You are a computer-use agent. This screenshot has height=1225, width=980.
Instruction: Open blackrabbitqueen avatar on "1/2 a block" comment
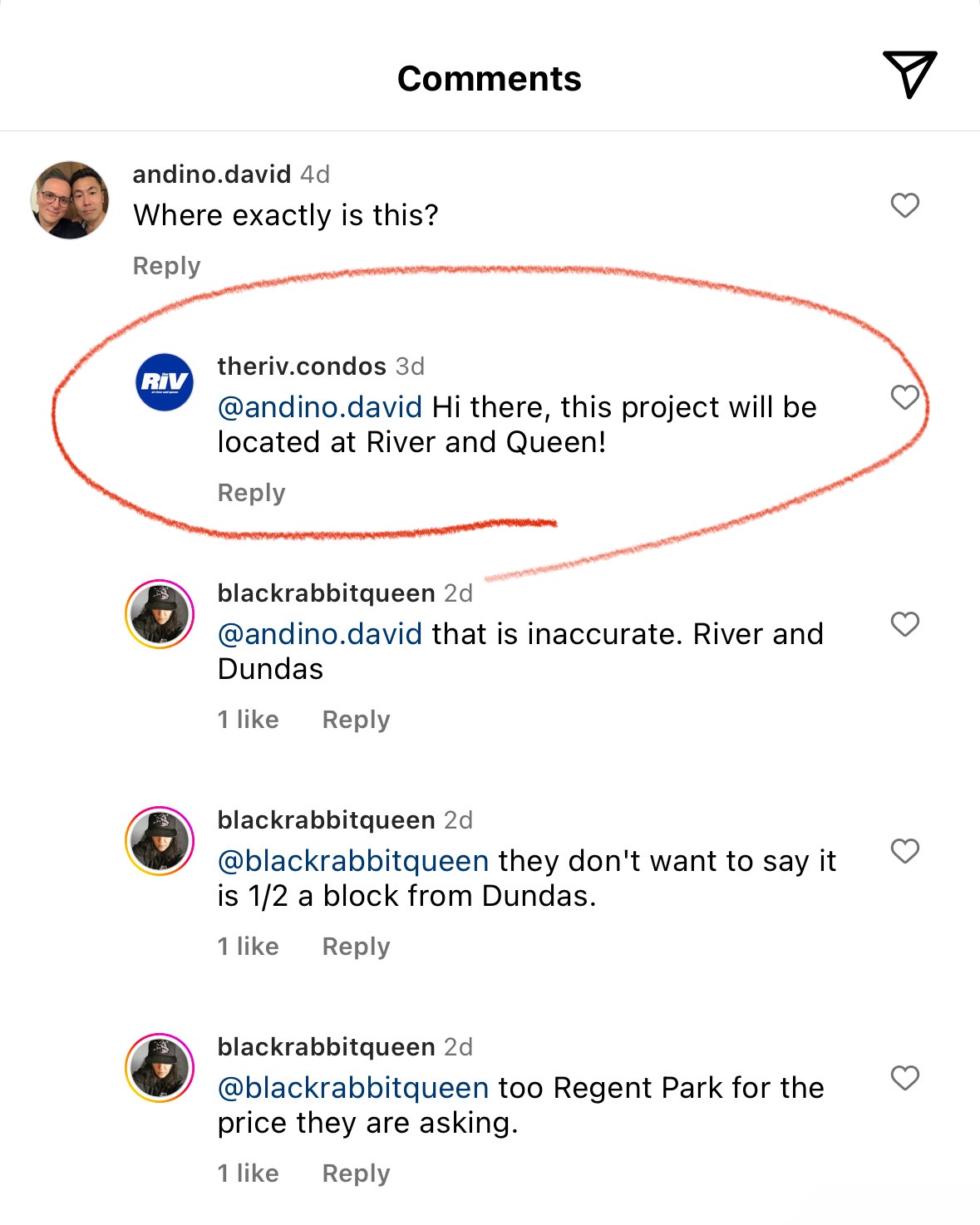coord(160,841)
